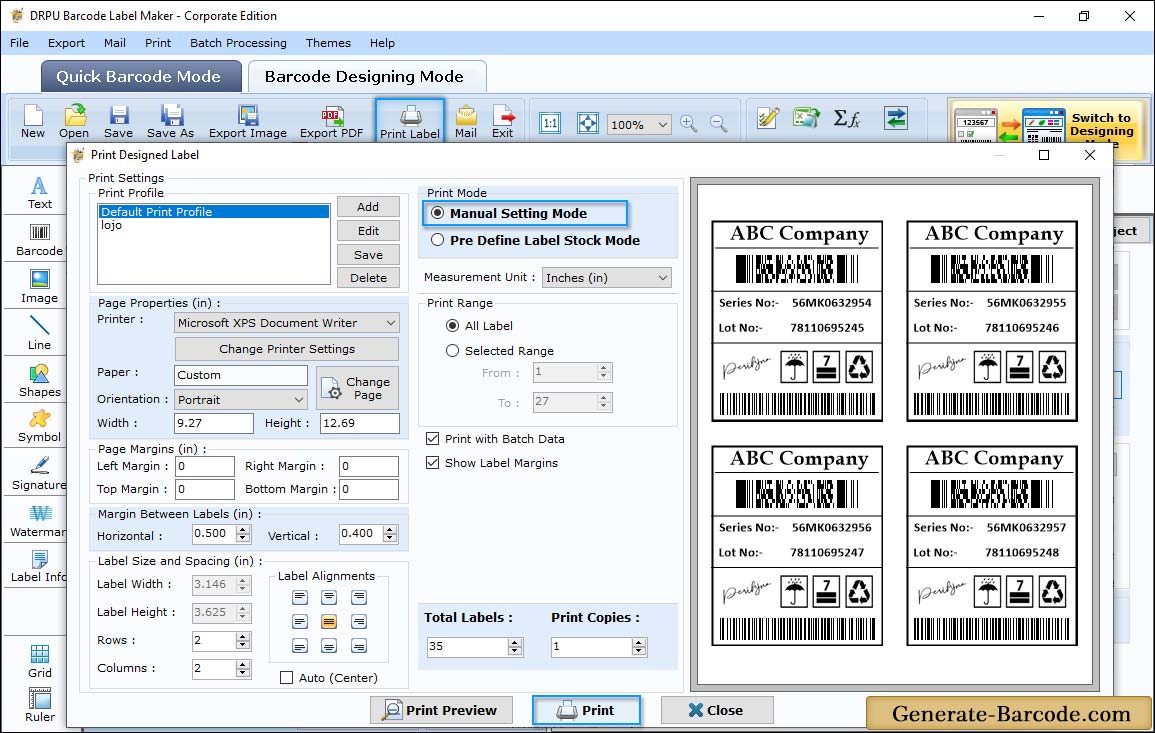1155x733 pixels.
Task: Click the Save toolbar icon
Action: tap(118, 122)
